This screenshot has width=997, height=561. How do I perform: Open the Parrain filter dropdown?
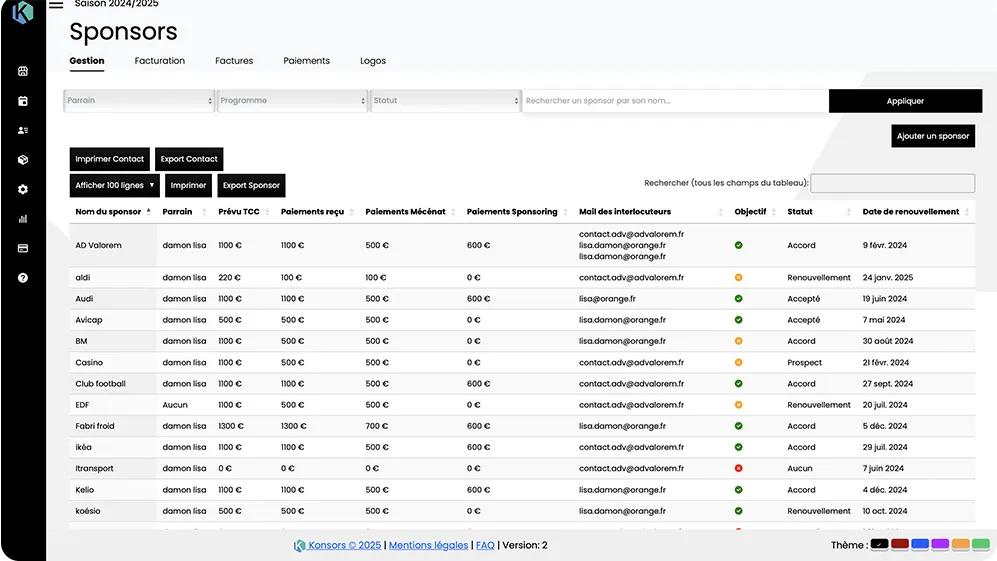139,100
